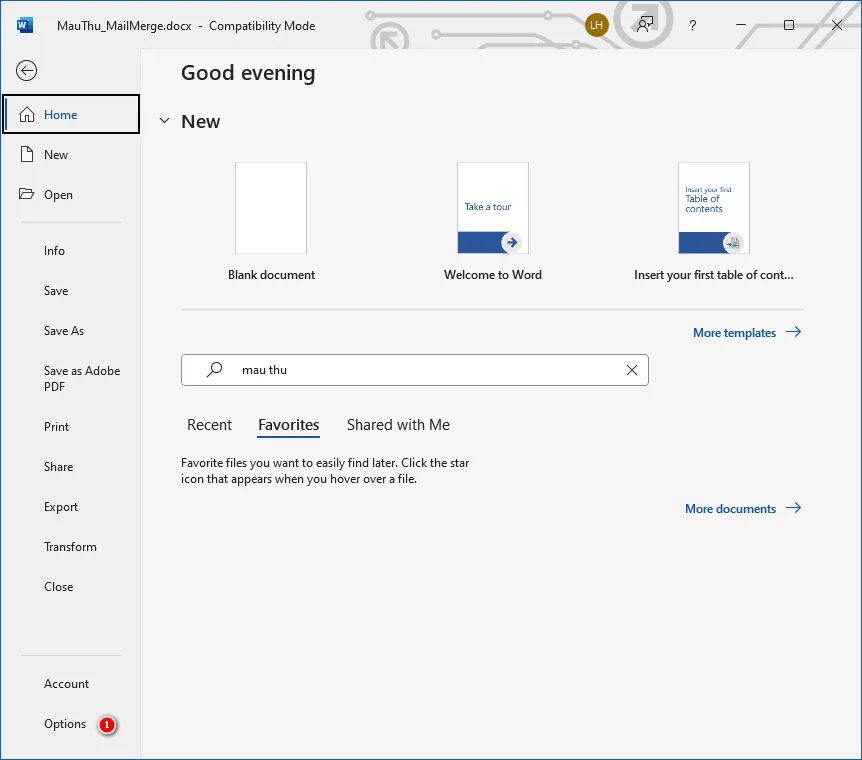The height and width of the screenshot is (760, 862).
Task: Switch to the Favorites tab
Action: point(288,425)
